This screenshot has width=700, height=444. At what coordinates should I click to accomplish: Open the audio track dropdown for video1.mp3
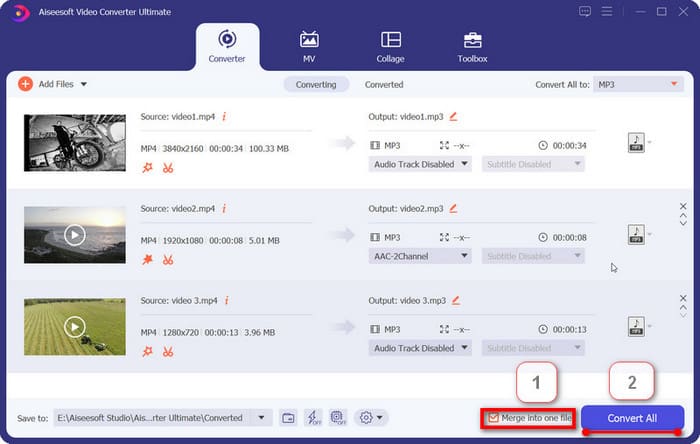click(420, 164)
